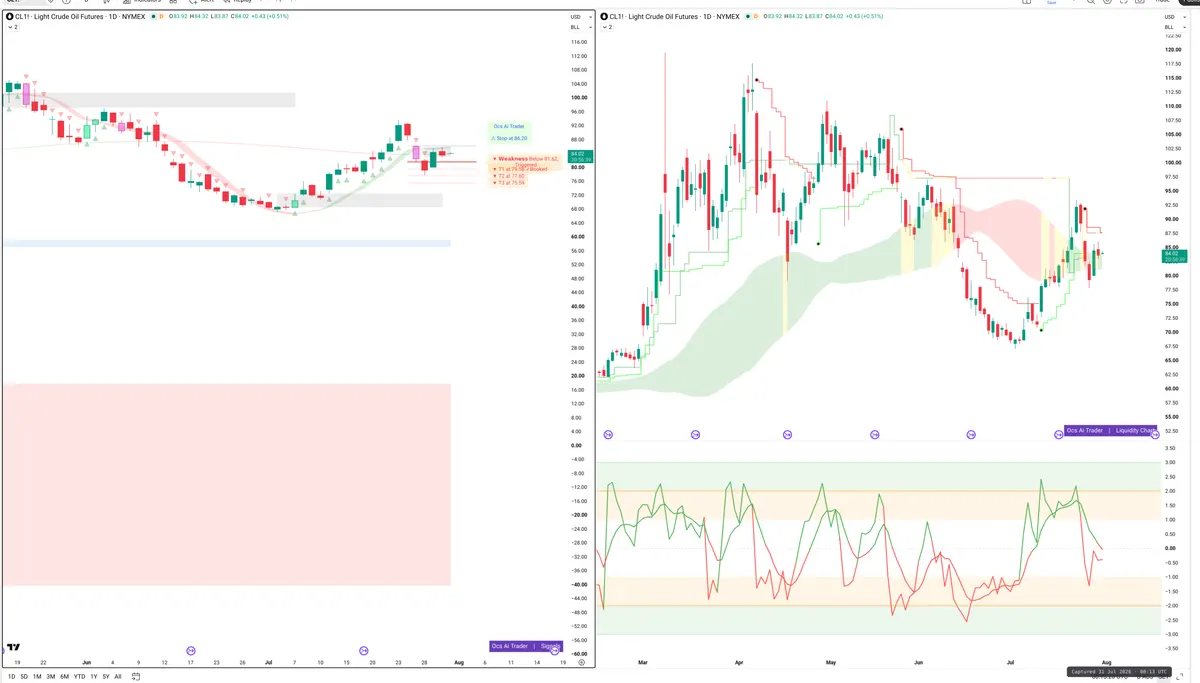Screen dimensions: 1200x683
Task: Open first event marker near Mar, right chart
Action: [609, 435]
